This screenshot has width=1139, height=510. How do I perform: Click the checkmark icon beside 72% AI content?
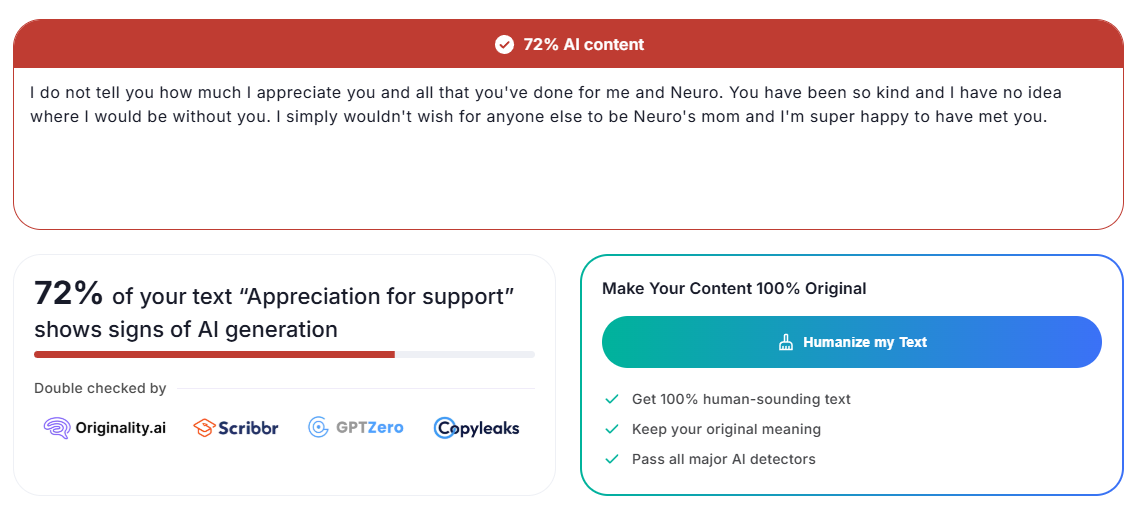(x=504, y=44)
